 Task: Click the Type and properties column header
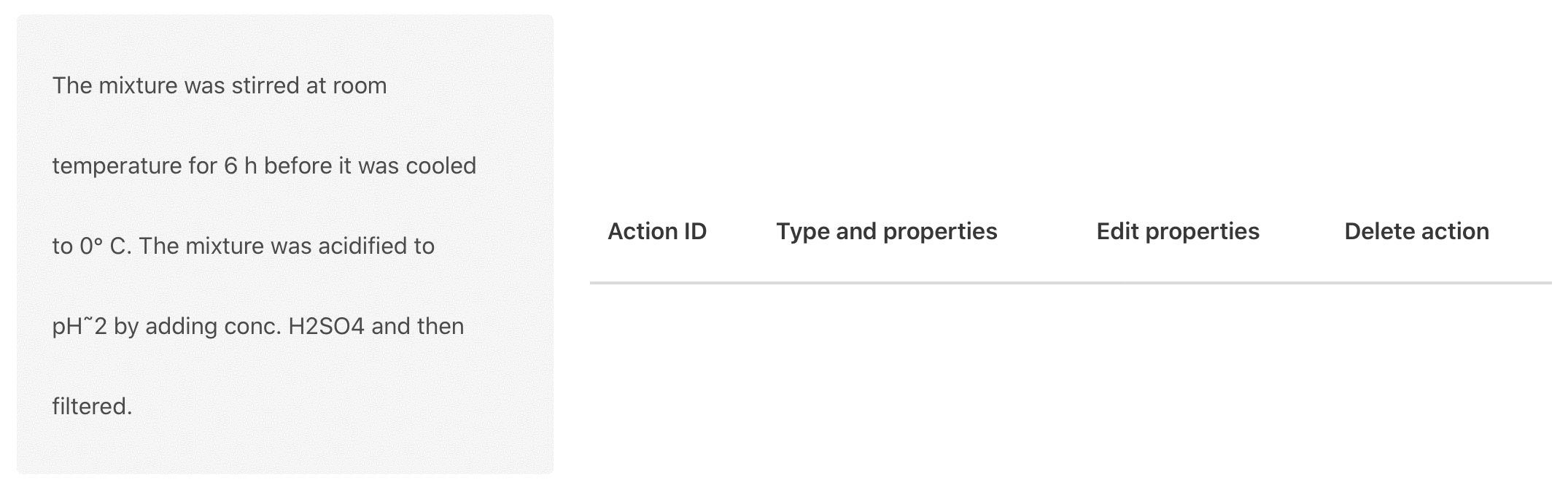point(886,231)
